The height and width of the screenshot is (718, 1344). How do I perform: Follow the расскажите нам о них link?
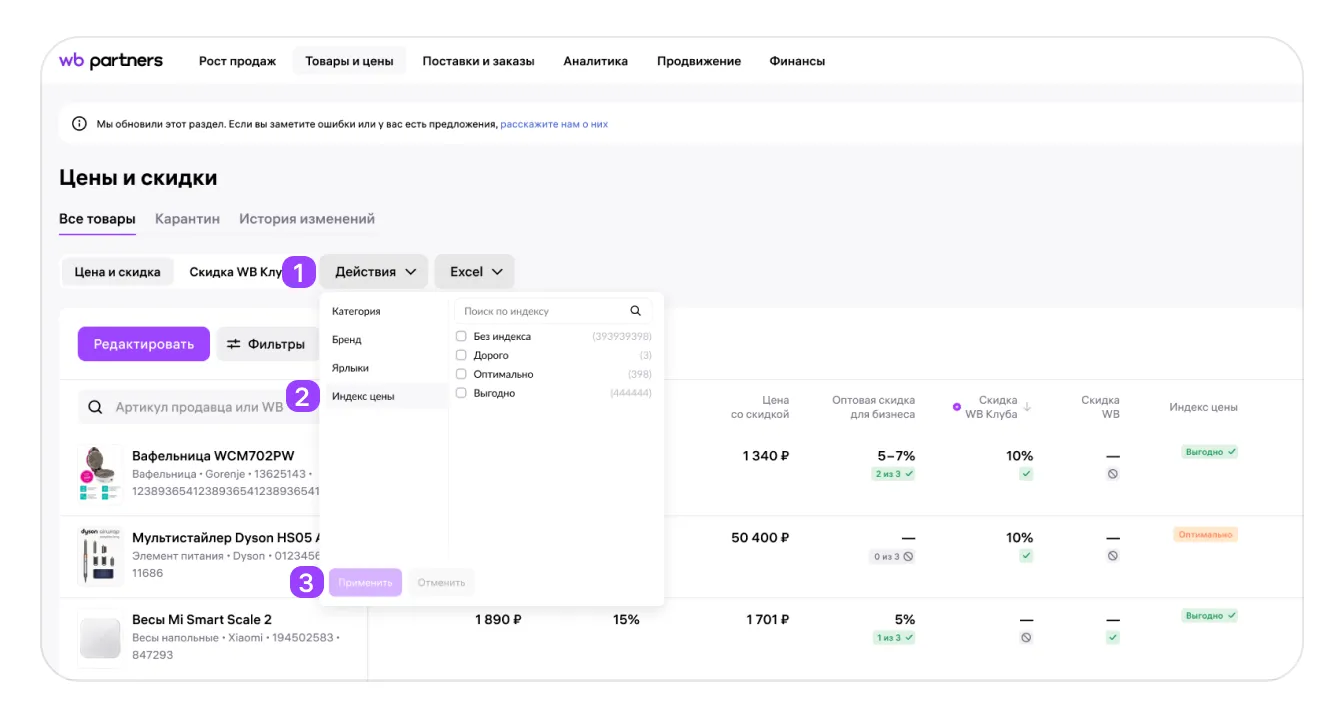click(x=554, y=124)
